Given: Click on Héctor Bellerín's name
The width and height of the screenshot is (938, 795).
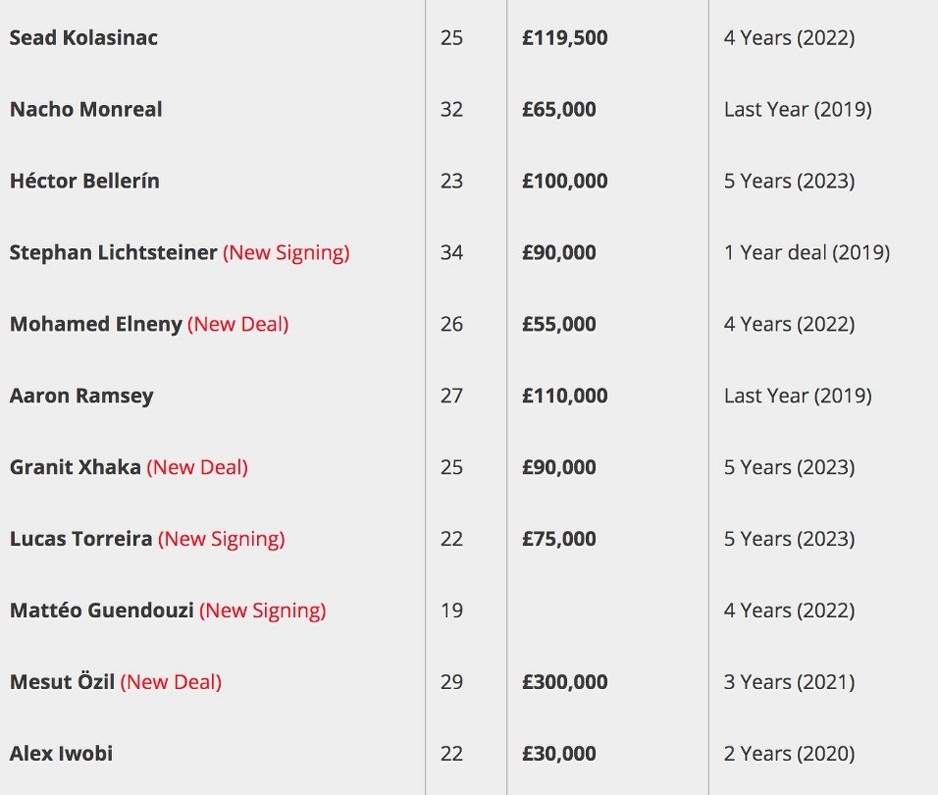Looking at the screenshot, I should [x=85, y=181].
